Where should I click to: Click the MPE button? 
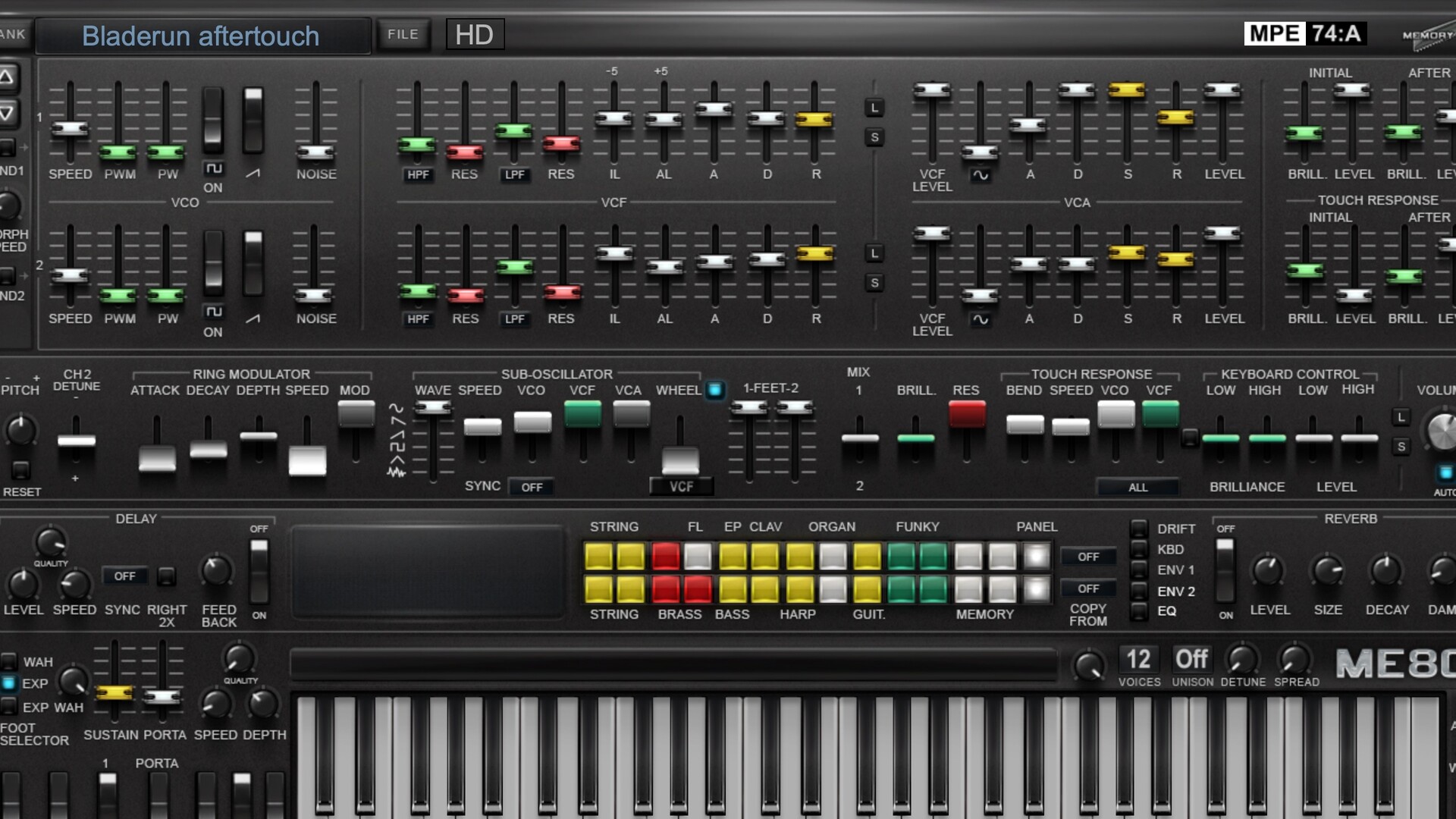[1274, 33]
